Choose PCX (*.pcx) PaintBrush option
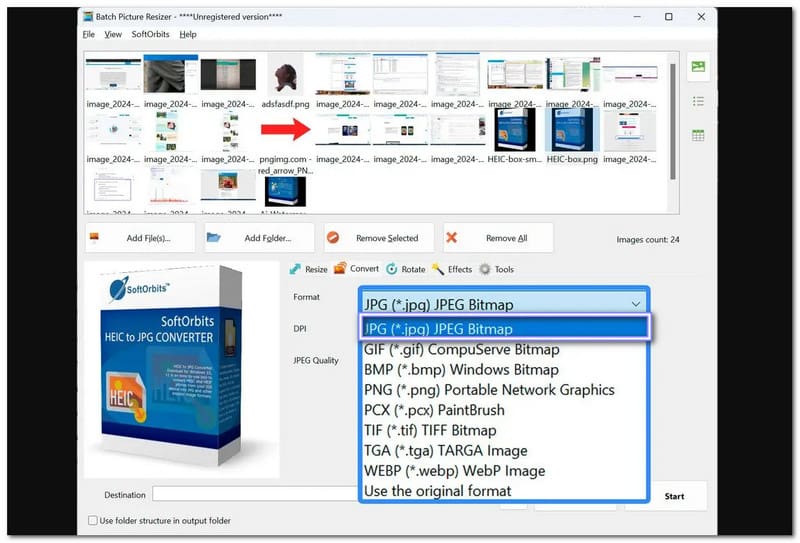 [x=504, y=410]
